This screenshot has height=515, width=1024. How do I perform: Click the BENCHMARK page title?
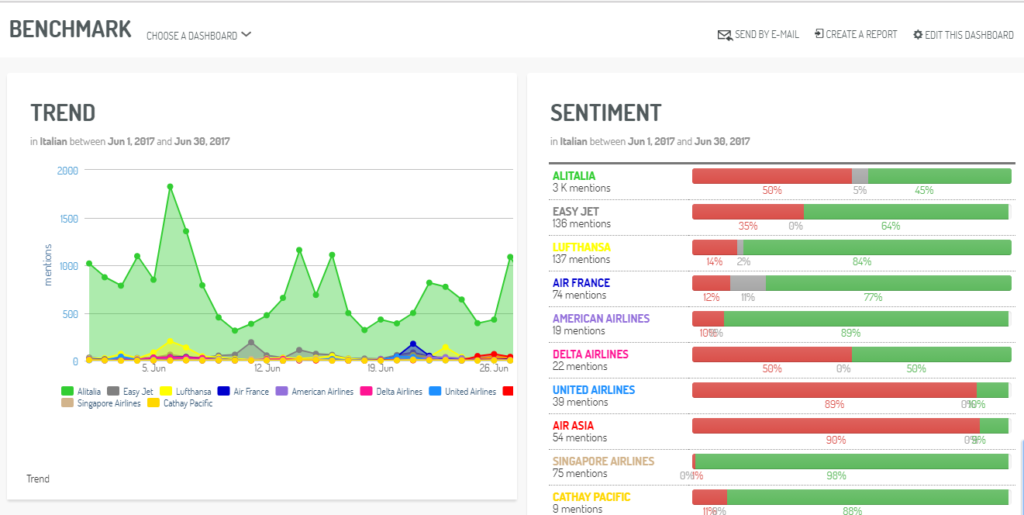[70, 29]
